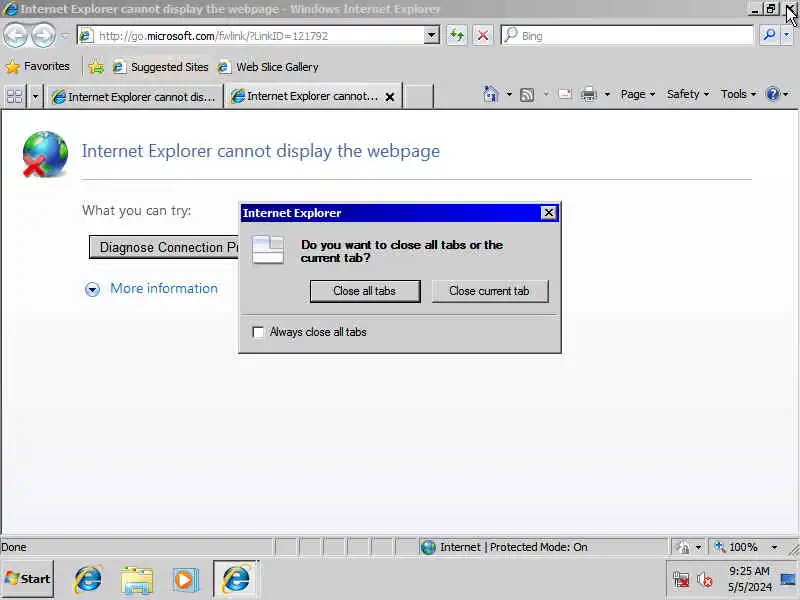800x600 pixels.
Task: Open the Page menu
Action: [x=638, y=94]
